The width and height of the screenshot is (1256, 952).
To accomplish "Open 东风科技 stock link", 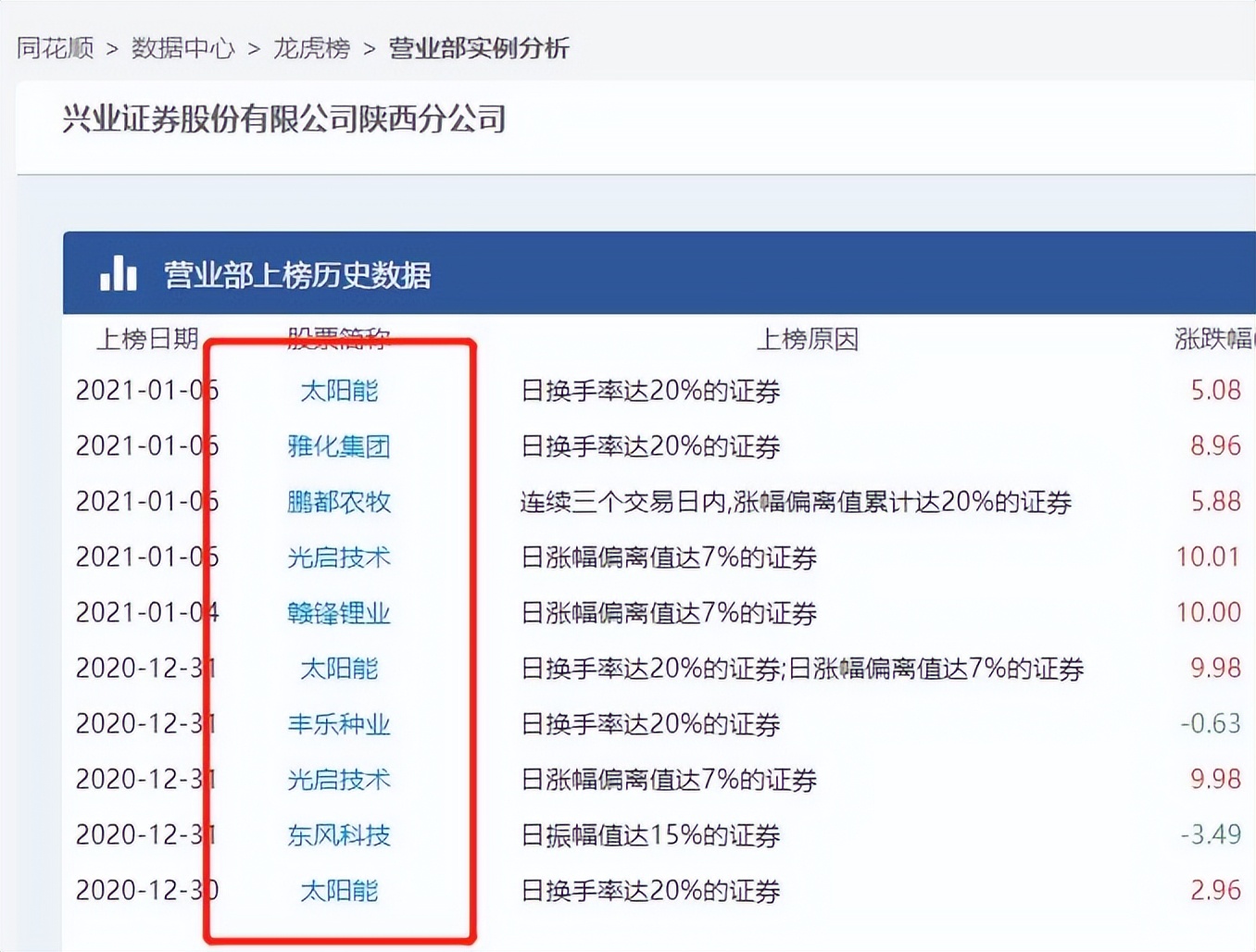I will pyautogui.click(x=339, y=835).
